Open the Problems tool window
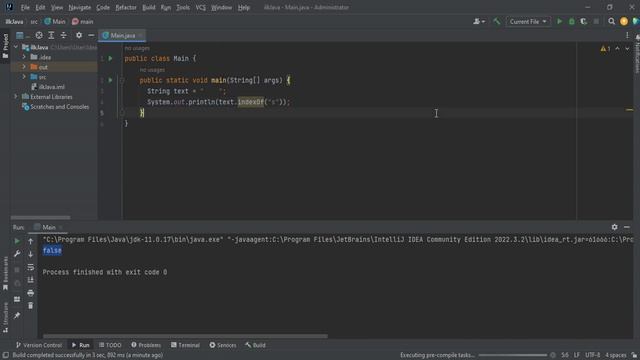This screenshot has width=640, height=360. 146,345
